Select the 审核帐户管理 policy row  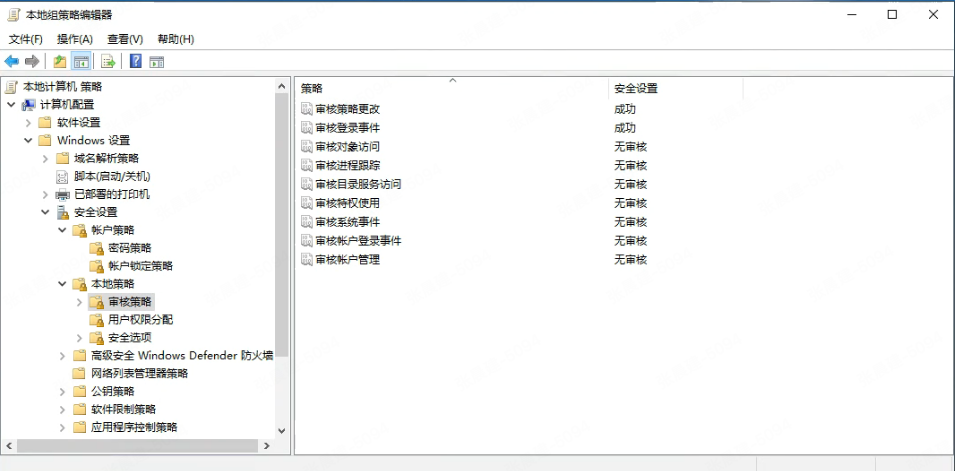click(348, 260)
